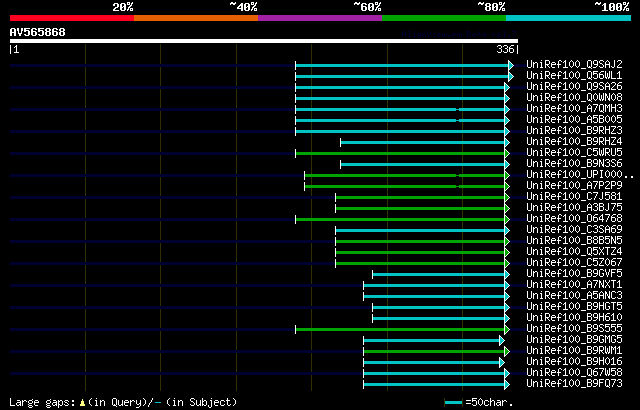The height and width of the screenshot is (410, 640).
Task: Click the UniRef100_Q0WN08 hit name
Action: click(574, 98)
